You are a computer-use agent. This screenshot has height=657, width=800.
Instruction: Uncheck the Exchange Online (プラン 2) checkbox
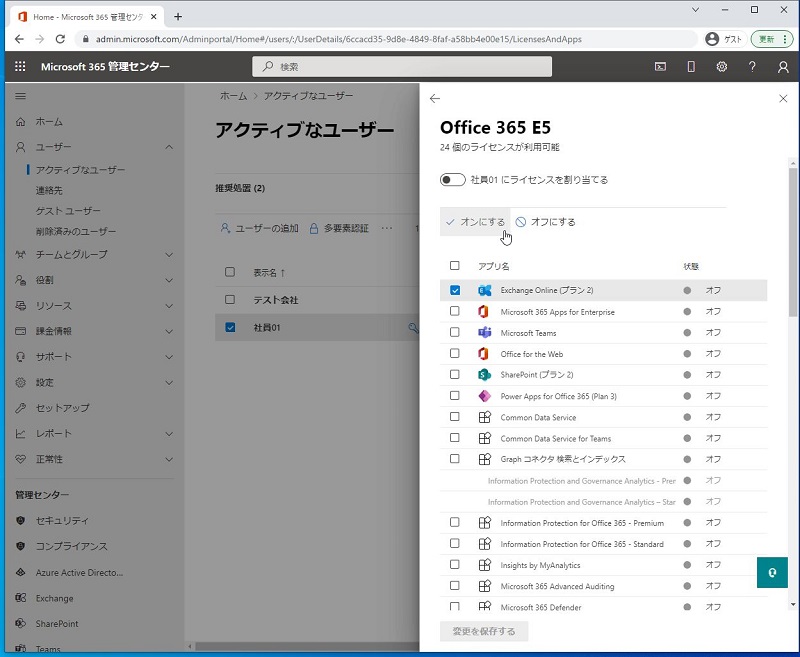coord(455,290)
